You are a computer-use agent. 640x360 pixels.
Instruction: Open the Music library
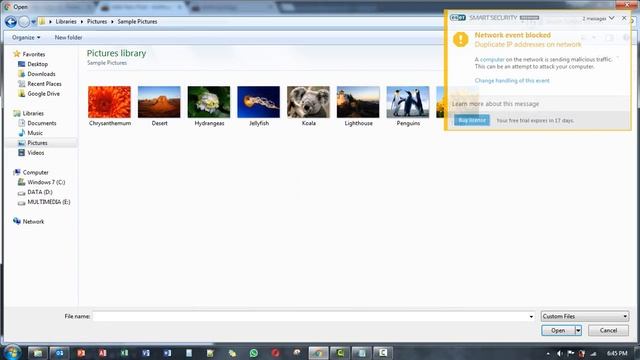point(31,133)
